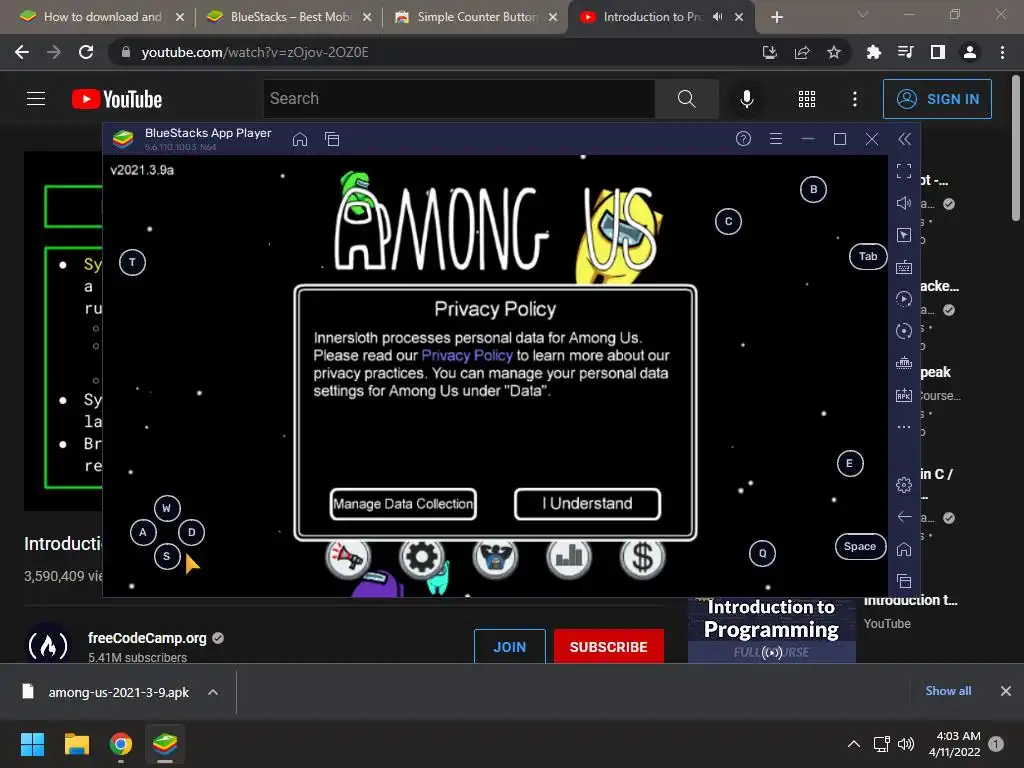Click the Space key overlay control

coord(860,546)
